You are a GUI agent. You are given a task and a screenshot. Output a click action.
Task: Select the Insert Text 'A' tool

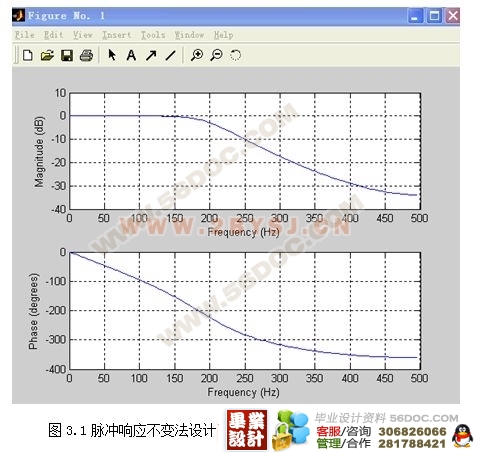pos(131,55)
